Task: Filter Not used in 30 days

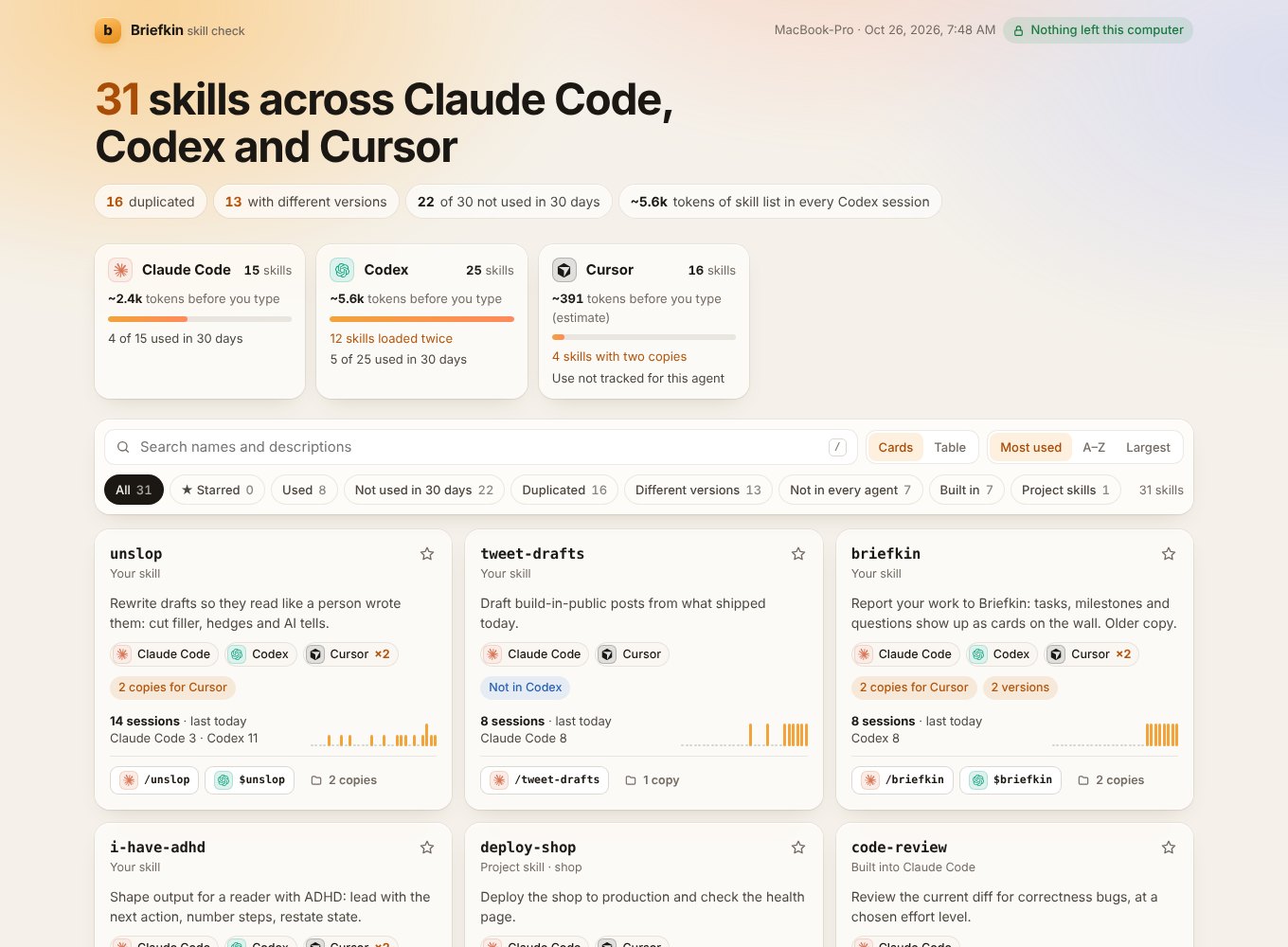Action: click(x=424, y=490)
